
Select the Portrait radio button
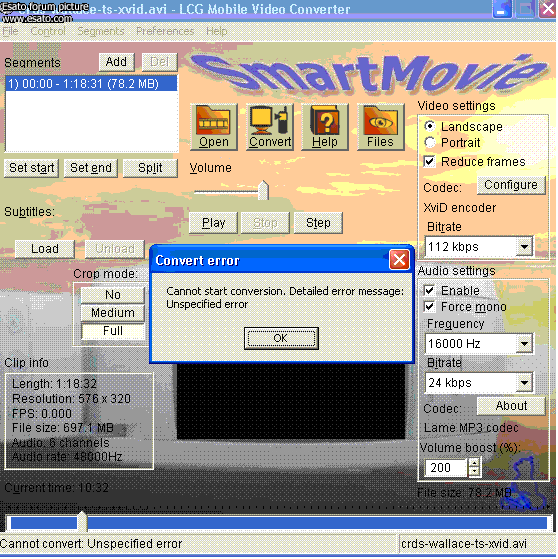[430, 142]
